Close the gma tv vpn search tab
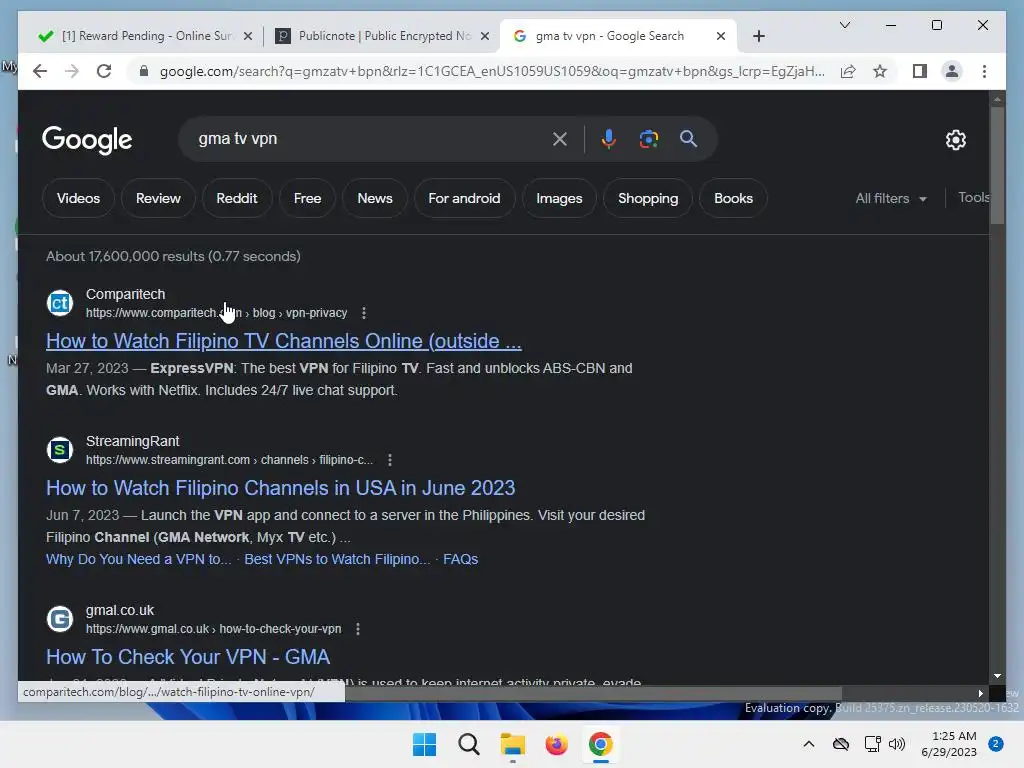The width and height of the screenshot is (1024, 768). [721, 37]
